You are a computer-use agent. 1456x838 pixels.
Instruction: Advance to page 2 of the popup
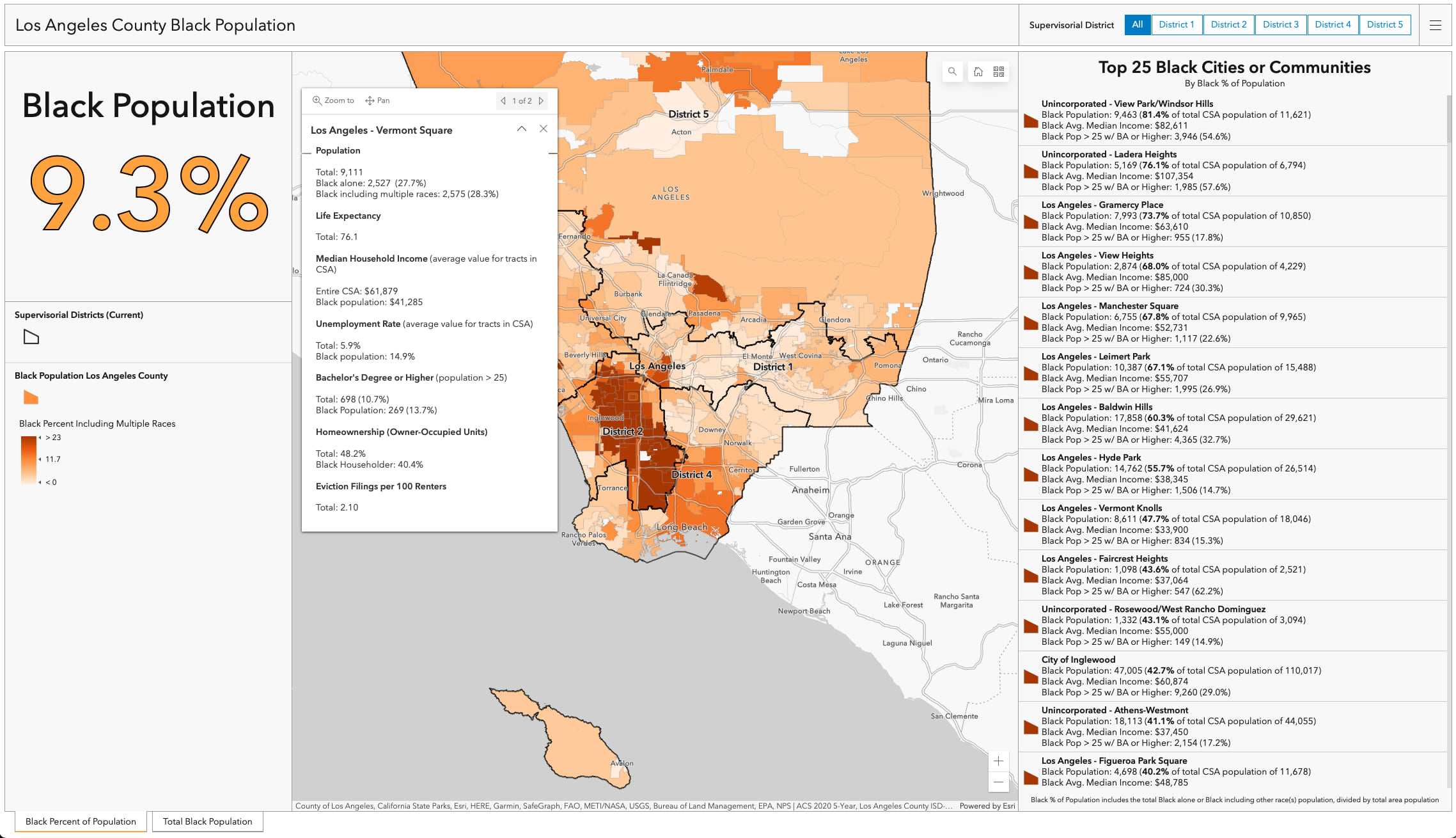(542, 100)
